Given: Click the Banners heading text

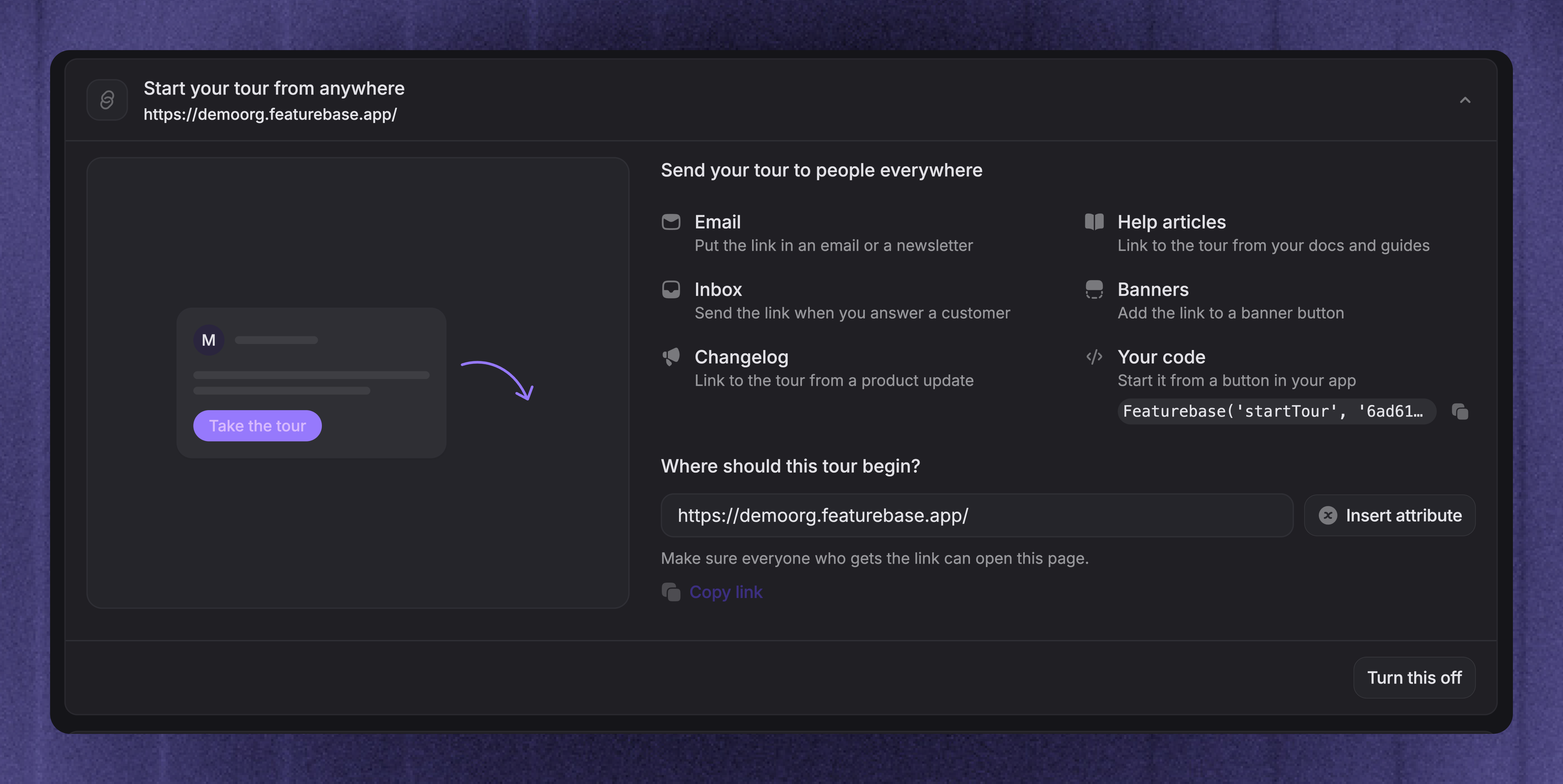Looking at the screenshot, I should click(1153, 289).
